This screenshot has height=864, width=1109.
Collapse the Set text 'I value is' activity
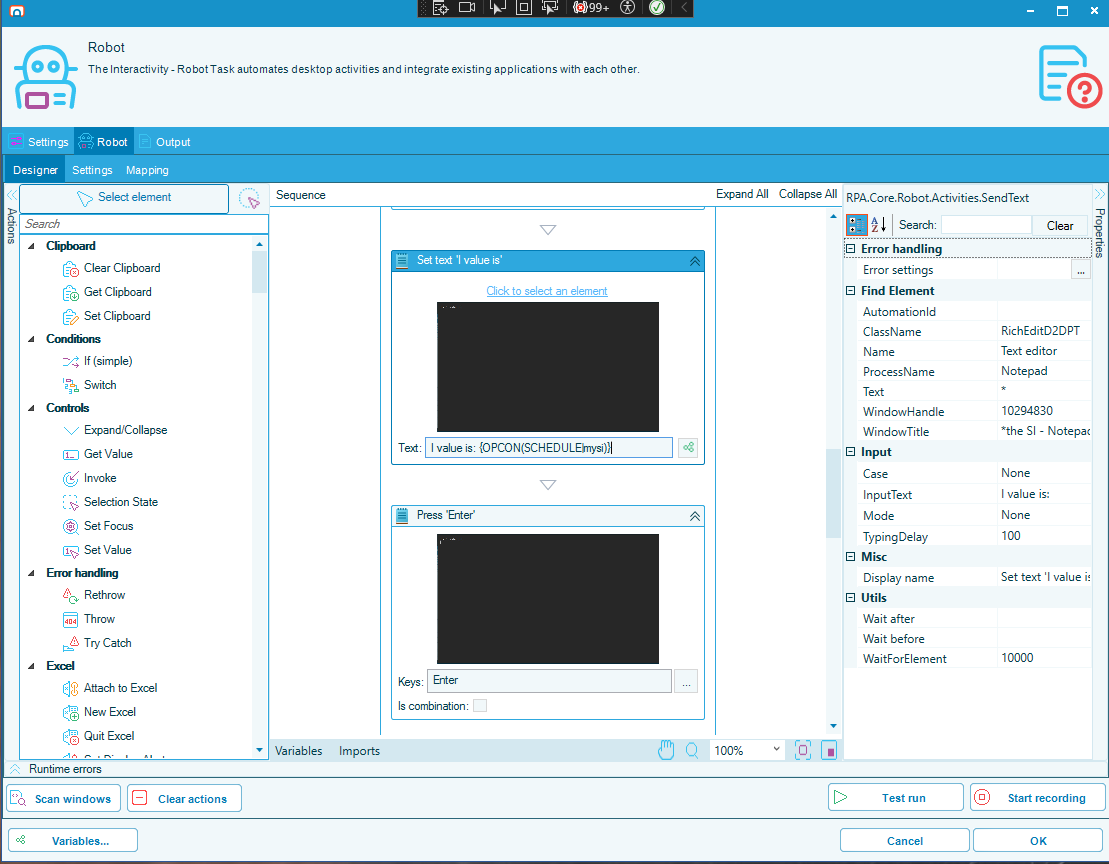tap(695, 261)
